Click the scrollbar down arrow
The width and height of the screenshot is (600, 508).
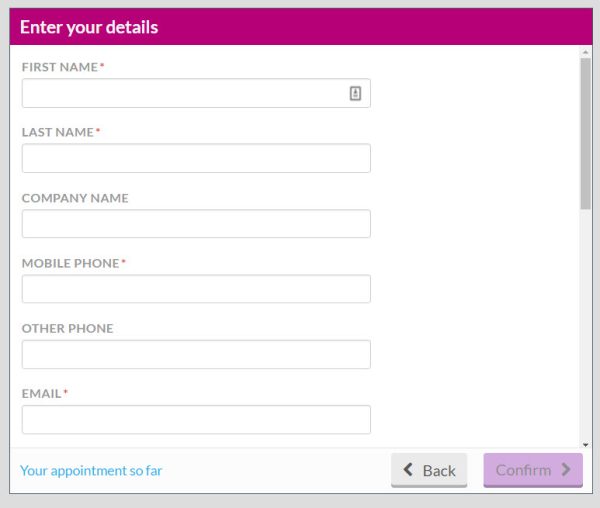click(x=585, y=443)
